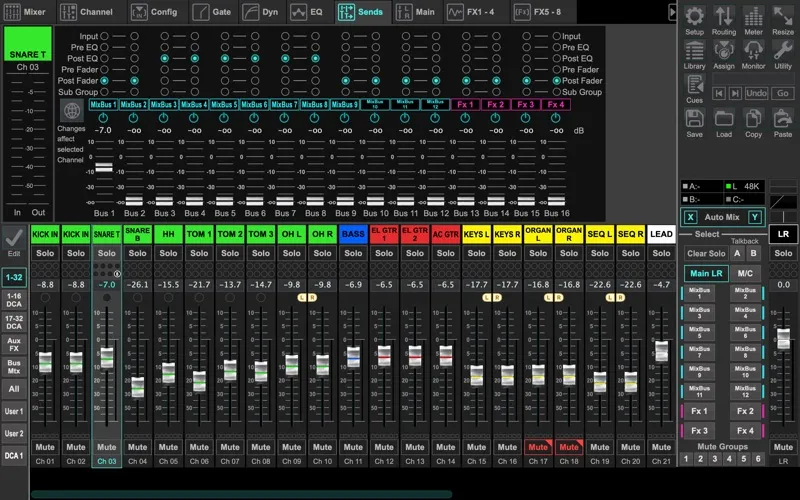This screenshot has height=500, width=800.
Task: Toggle the power icon under Fx 1
Action: pyautogui.click(x=465, y=118)
